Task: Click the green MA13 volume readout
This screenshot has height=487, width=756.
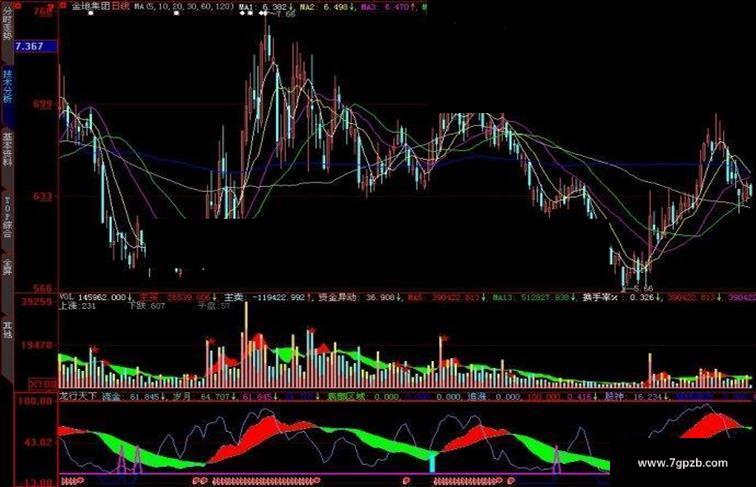Action: coord(534,298)
